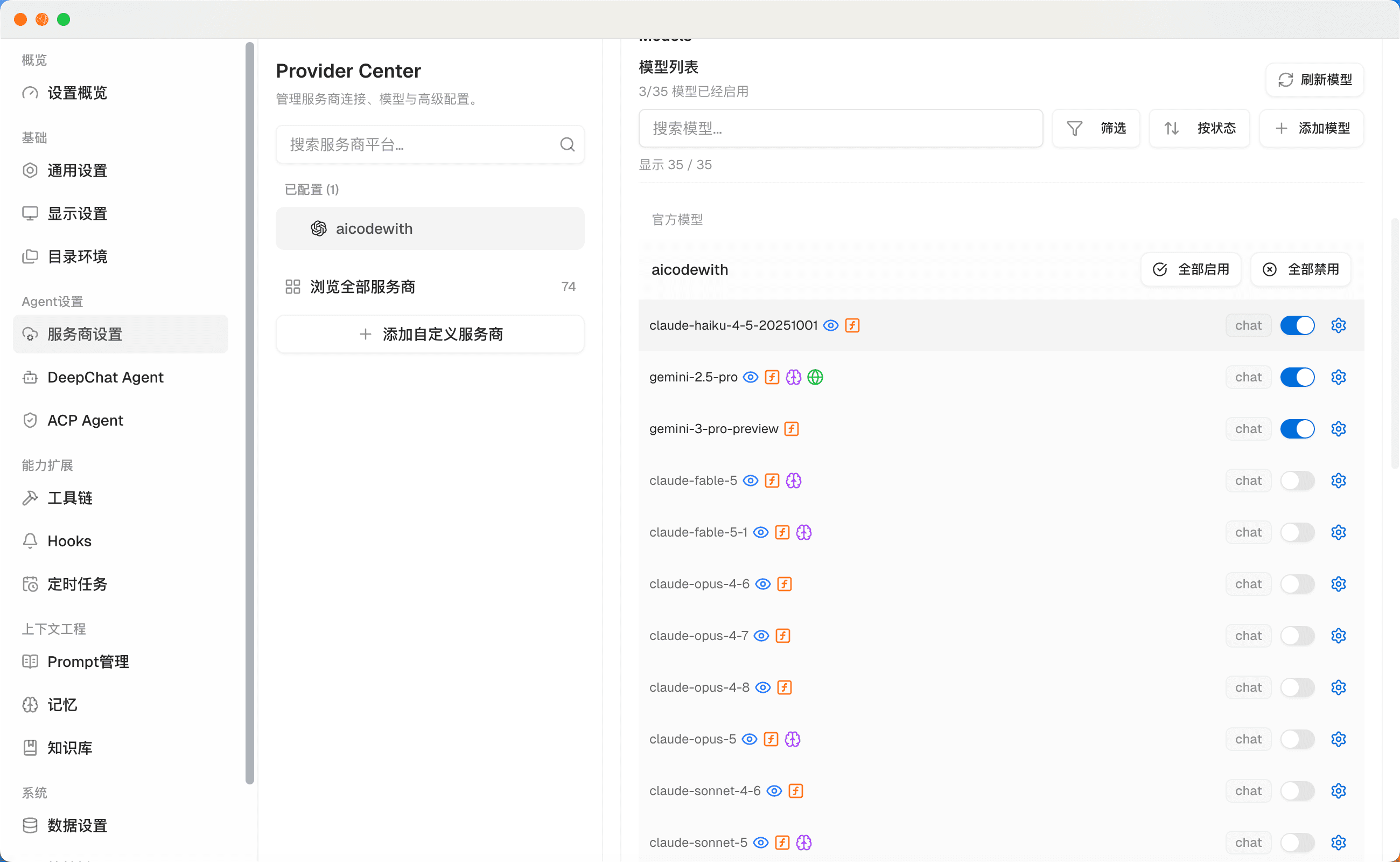Open 数据设置 in the sidebar
1400x862 pixels.
(x=120, y=825)
